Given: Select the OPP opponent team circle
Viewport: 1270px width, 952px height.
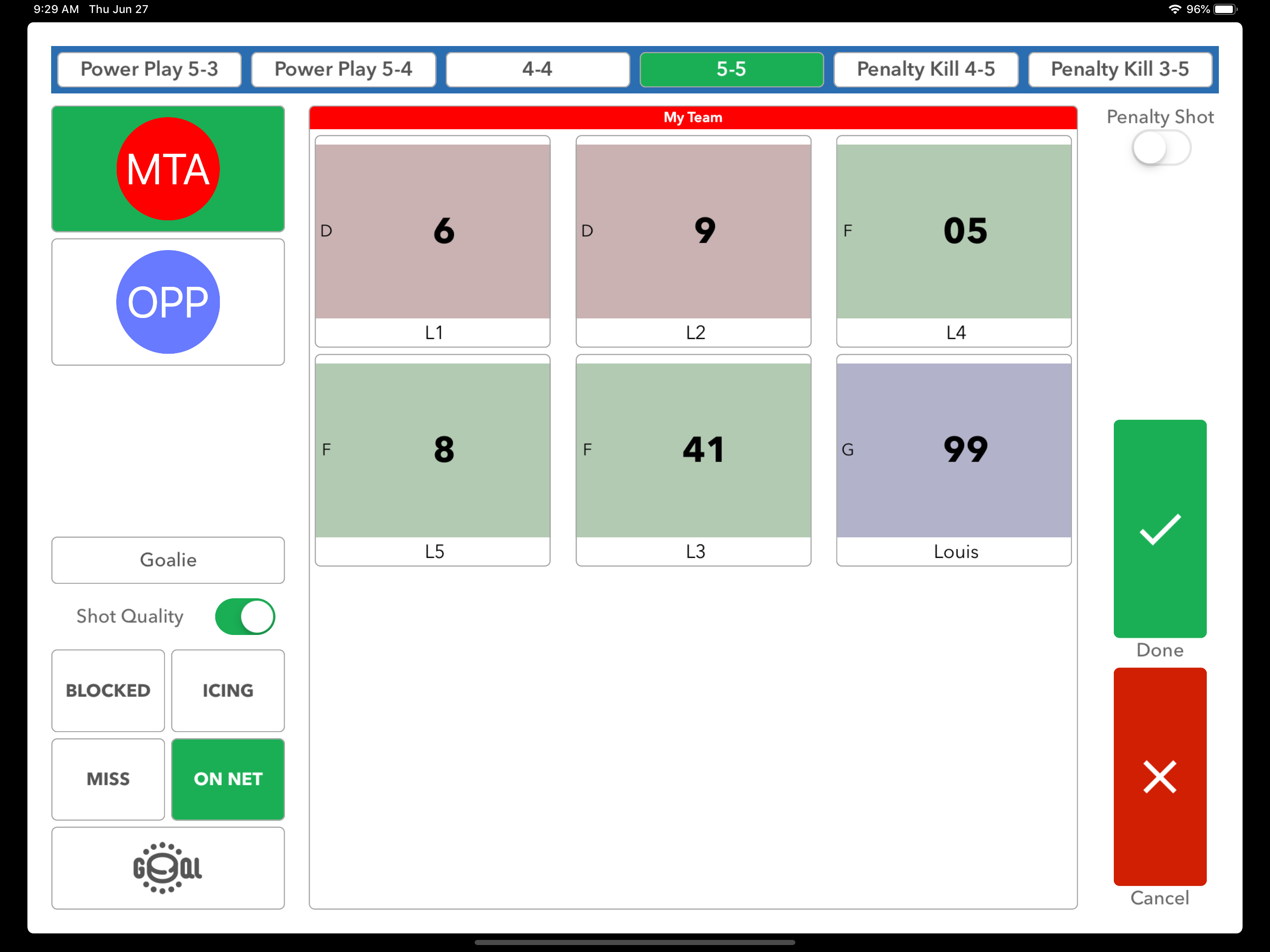Looking at the screenshot, I should (168, 302).
